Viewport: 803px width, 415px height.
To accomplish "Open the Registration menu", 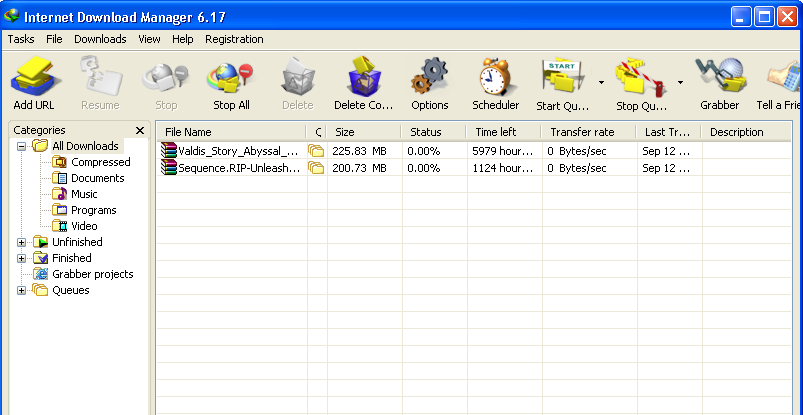I will coord(234,39).
